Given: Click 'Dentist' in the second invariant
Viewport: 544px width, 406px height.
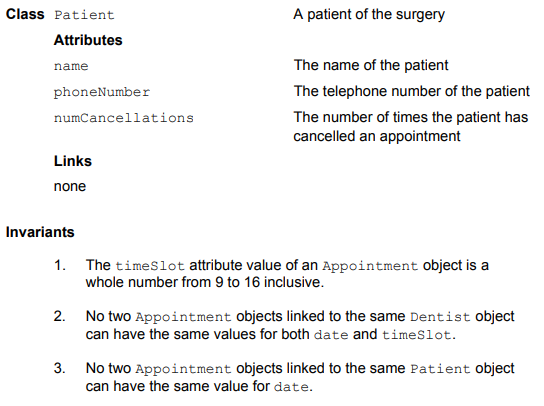Looking at the screenshot, I should (x=440, y=317).
